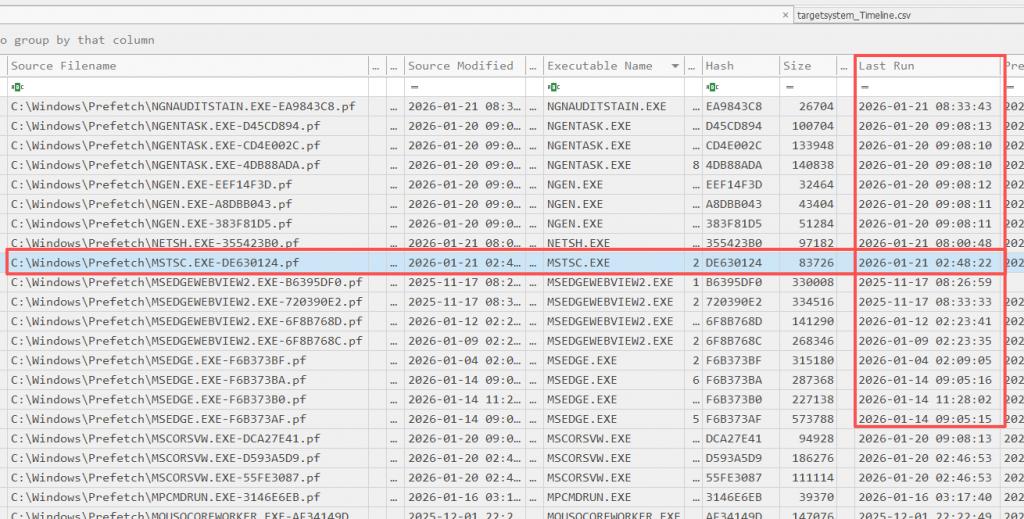1024x519 pixels.
Task: Click the Size column equals filter icon
Action: click(x=788, y=87)
